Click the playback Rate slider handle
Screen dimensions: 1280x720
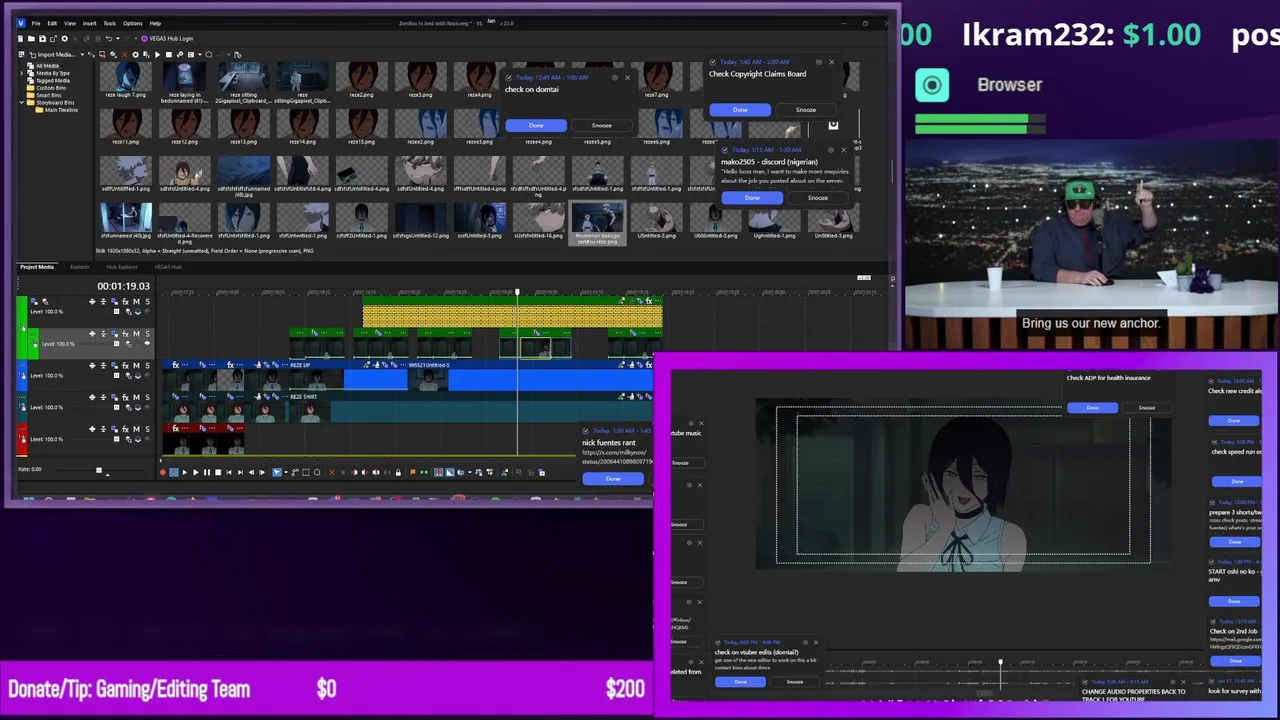coord(99,470)
